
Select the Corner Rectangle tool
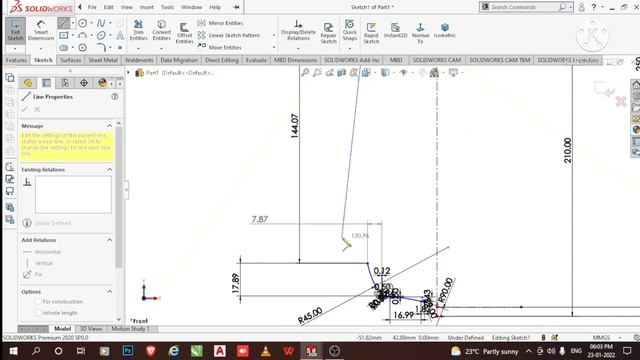pyautogui.click(x=64, y=36)
